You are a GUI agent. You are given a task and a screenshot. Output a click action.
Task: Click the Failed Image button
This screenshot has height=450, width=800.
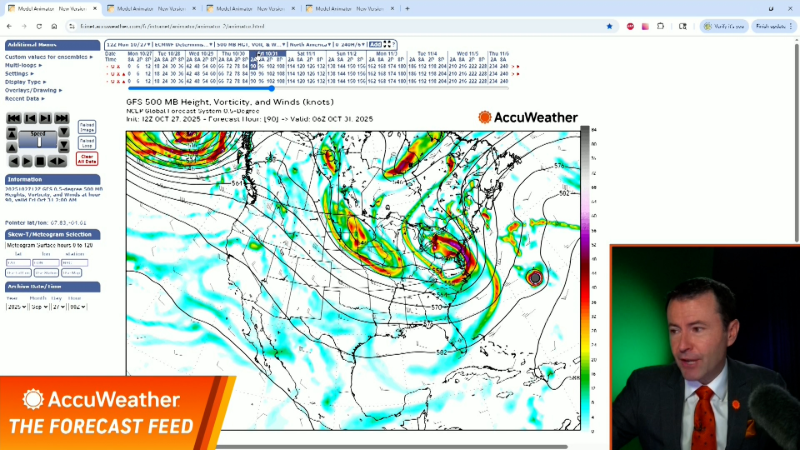[x=87, y=127]
